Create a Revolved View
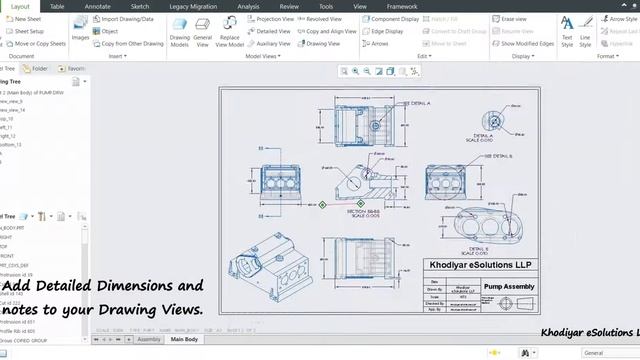 320,19
